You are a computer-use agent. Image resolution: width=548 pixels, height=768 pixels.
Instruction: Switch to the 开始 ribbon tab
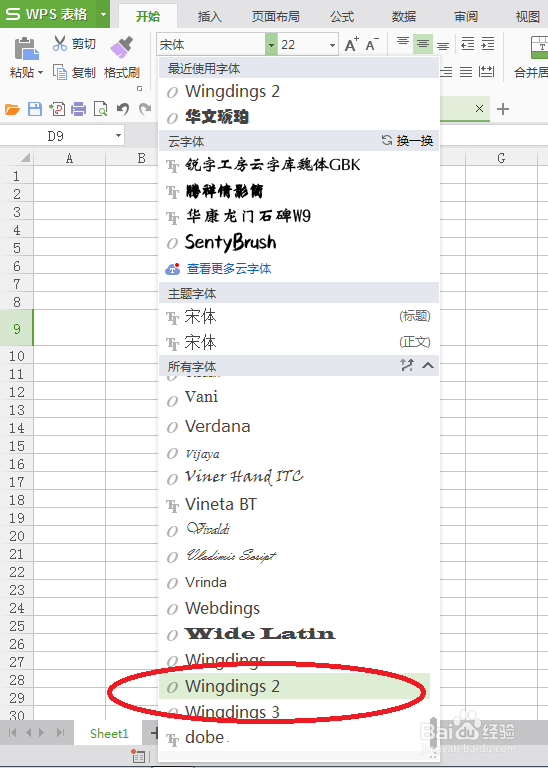click(x=147, y=17)
